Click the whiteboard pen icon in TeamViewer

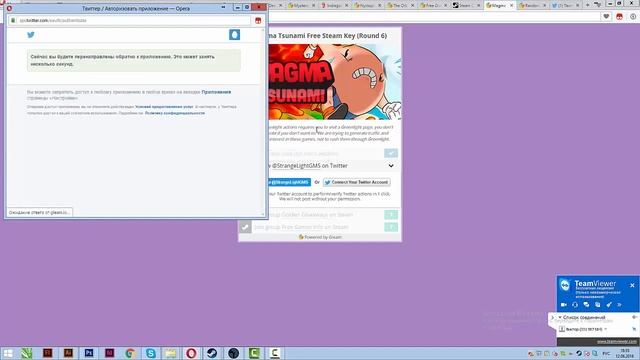tap(609, 305)
